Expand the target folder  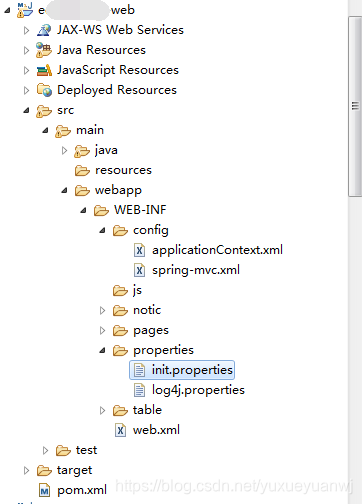(26, 471)
